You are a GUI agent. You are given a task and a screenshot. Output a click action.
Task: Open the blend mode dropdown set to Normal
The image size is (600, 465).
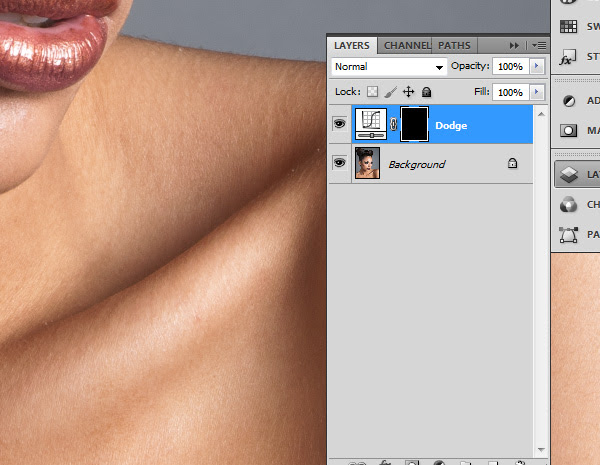(389, 66)
